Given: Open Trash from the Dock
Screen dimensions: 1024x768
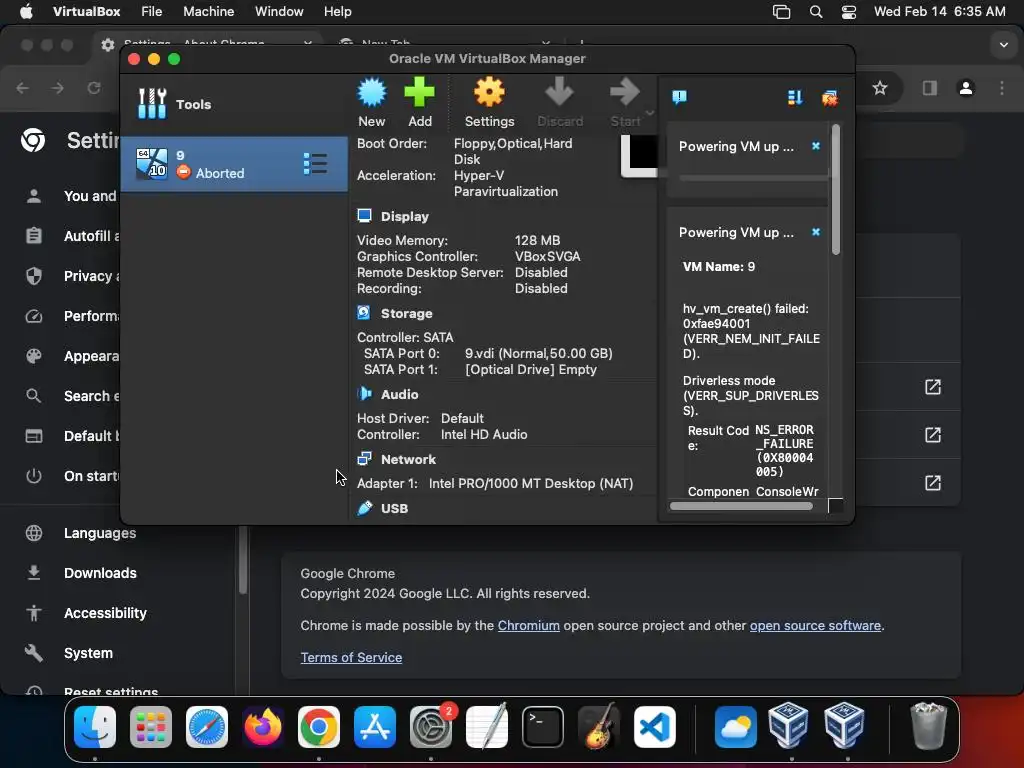Looking at the screenshot, I should [928, 726].
